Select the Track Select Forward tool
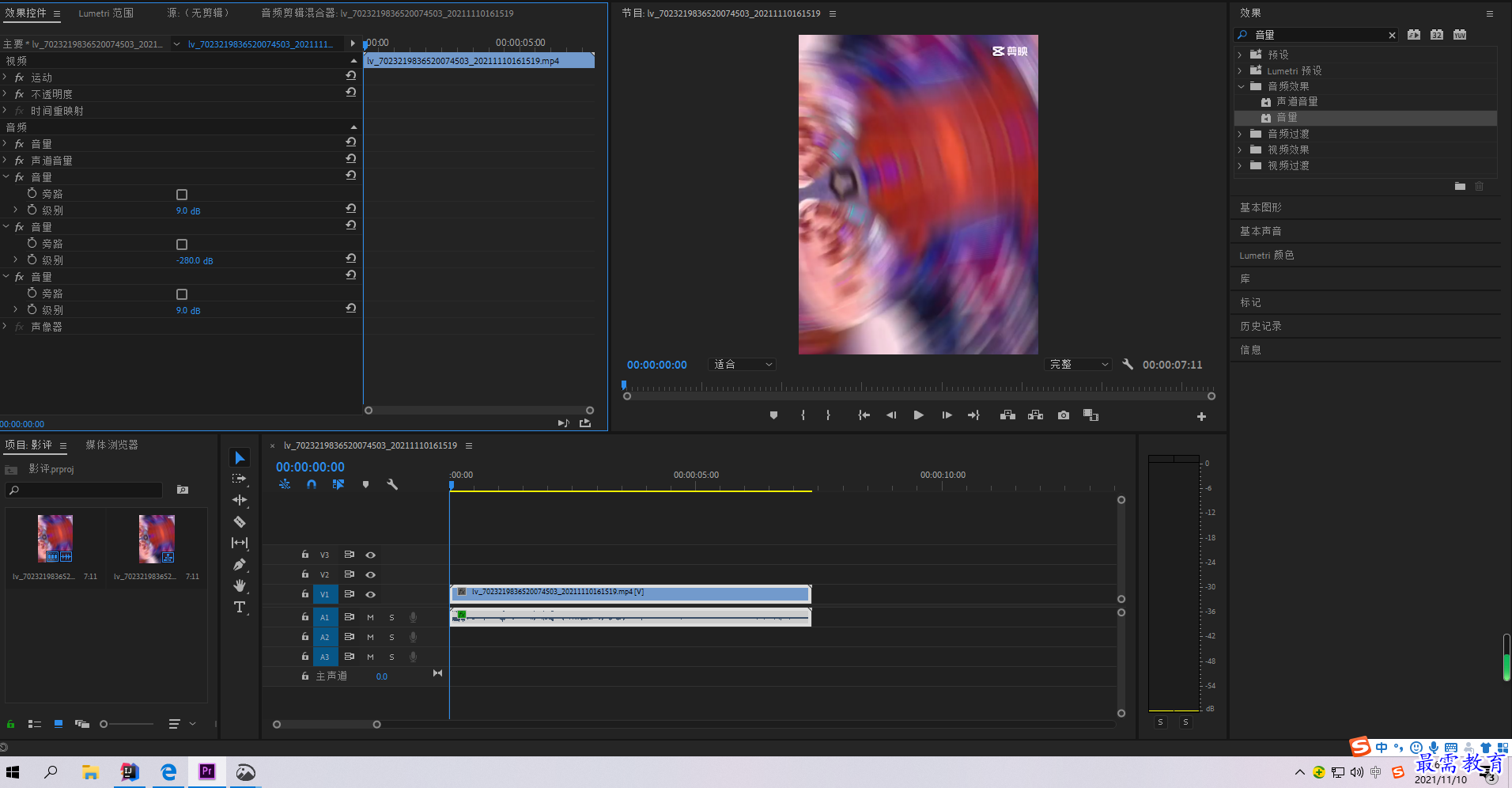 pyautogui.click(x=240, y=479)
